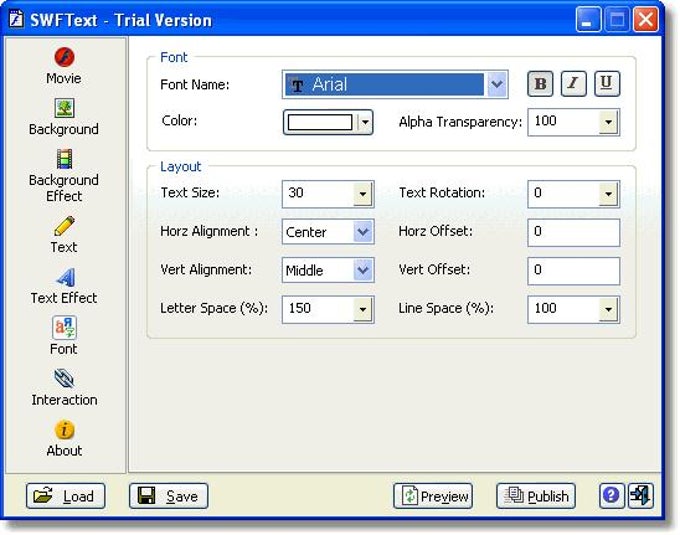Image resolution: width=680 pixels, height=535 pixels.
Task: Expand the Text Rotation dropdown
Action: [608, 194]
